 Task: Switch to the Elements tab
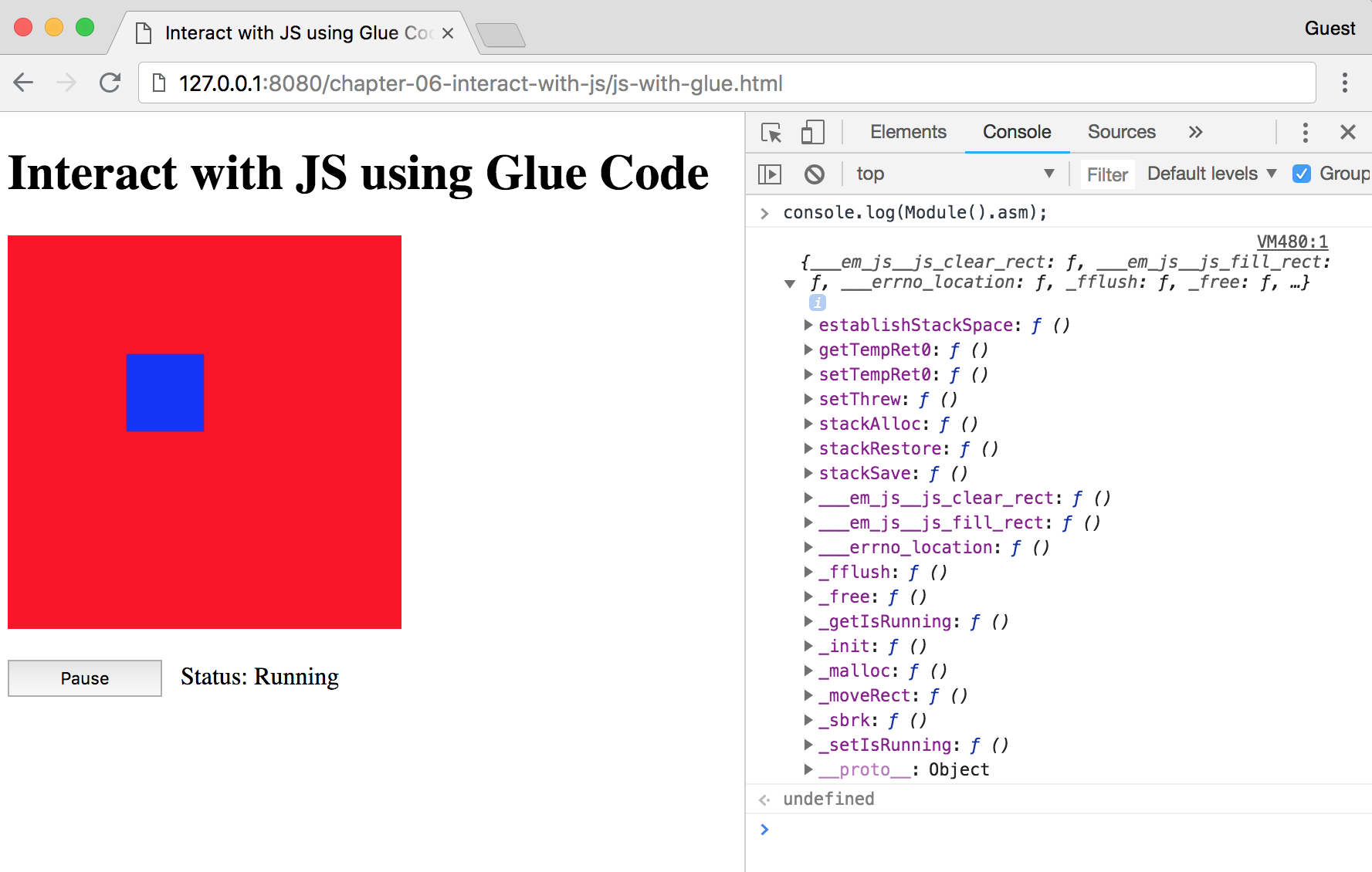pos(908,133)
